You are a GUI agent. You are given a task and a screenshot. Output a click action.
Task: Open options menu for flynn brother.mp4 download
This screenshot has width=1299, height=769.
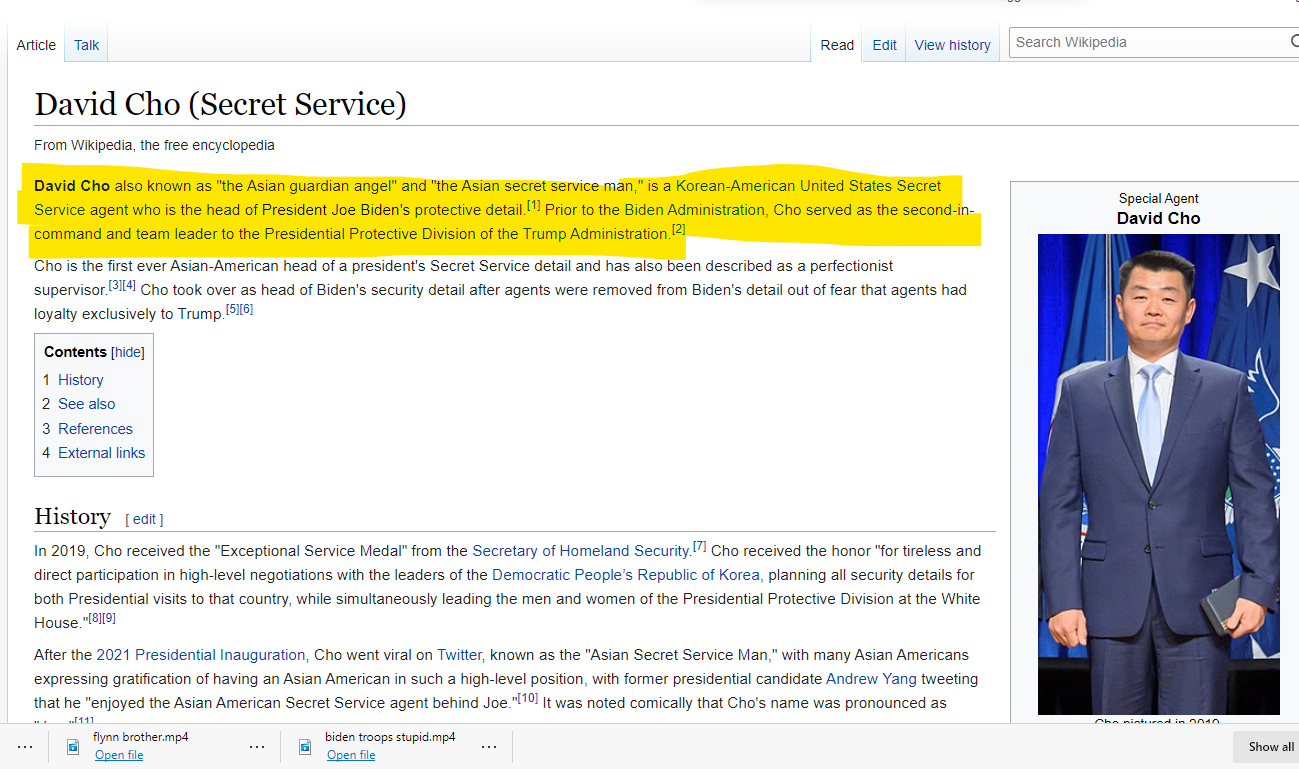coord(257,747)
